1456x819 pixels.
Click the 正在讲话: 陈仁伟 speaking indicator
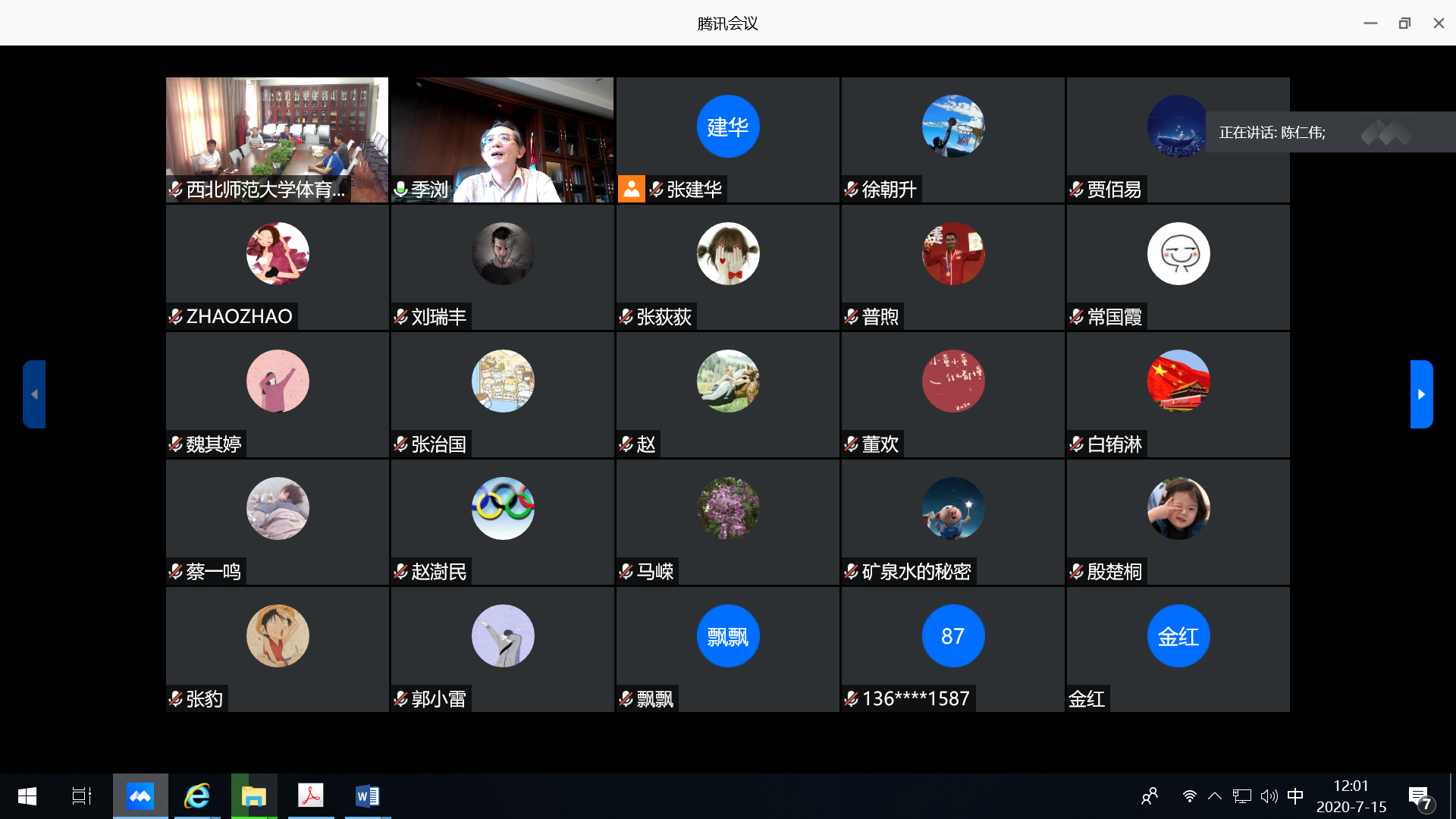[x=1272, y=133]
